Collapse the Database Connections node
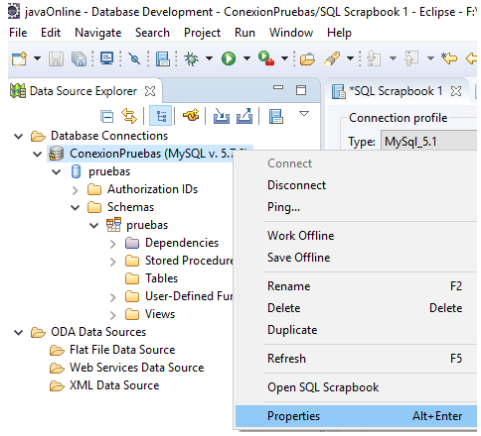 (x=19, y=136)
